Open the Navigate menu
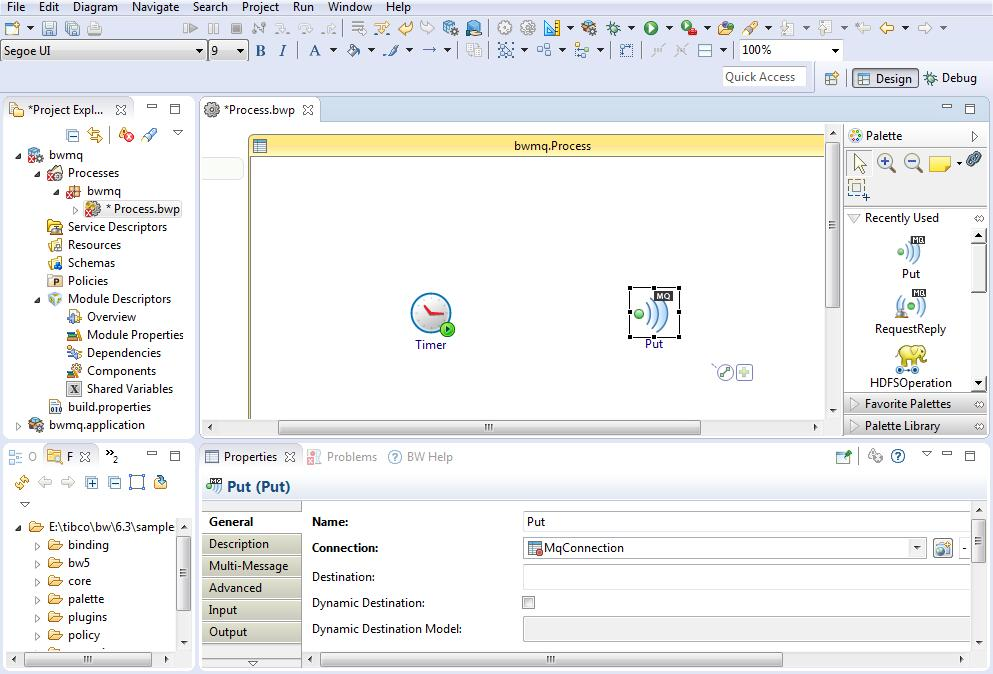The height and width of the screenshot is (674, 993). [155, 7]
